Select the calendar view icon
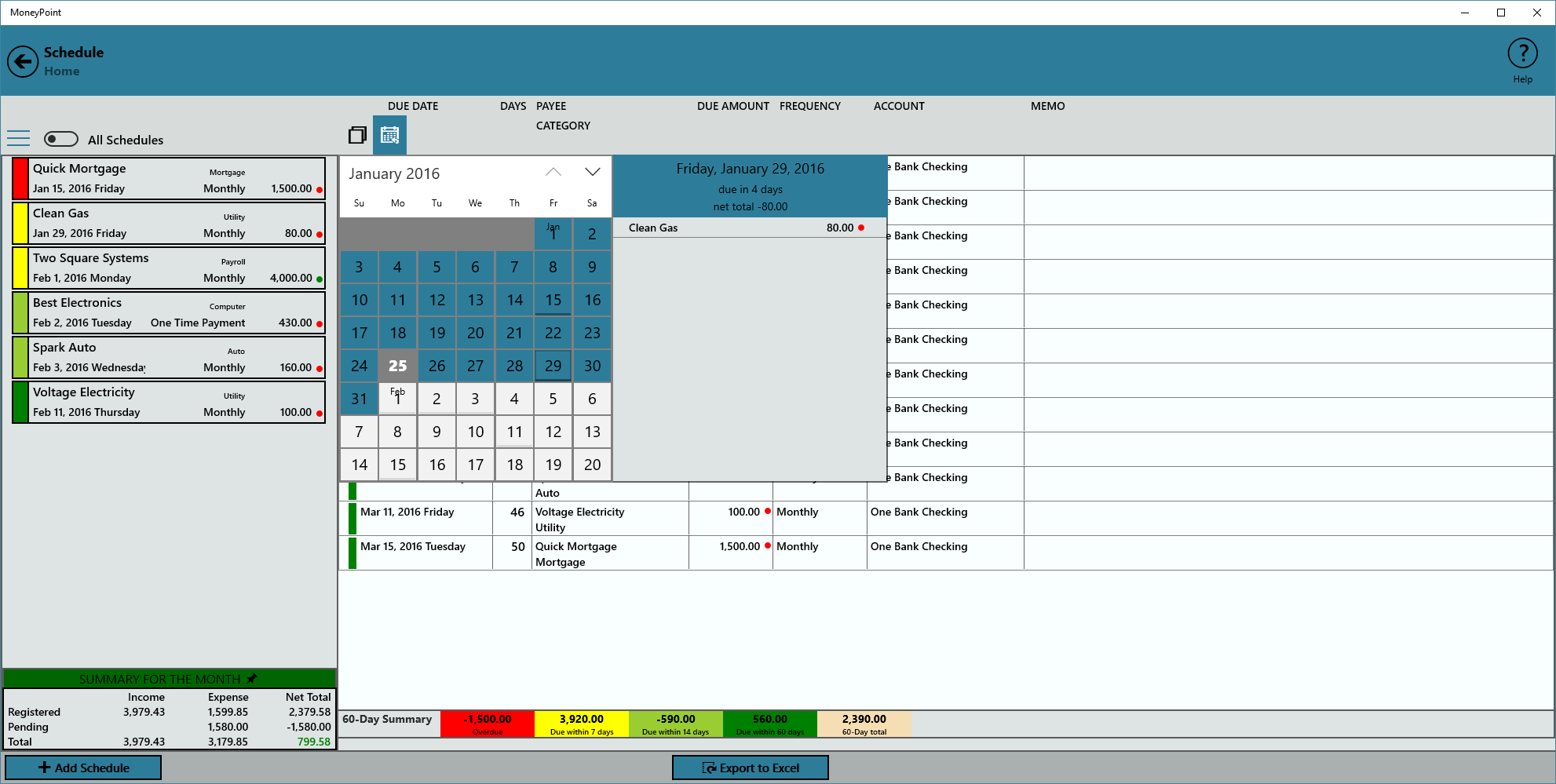The width and height of the screenshot is (1556, 784). click(389, 135)
